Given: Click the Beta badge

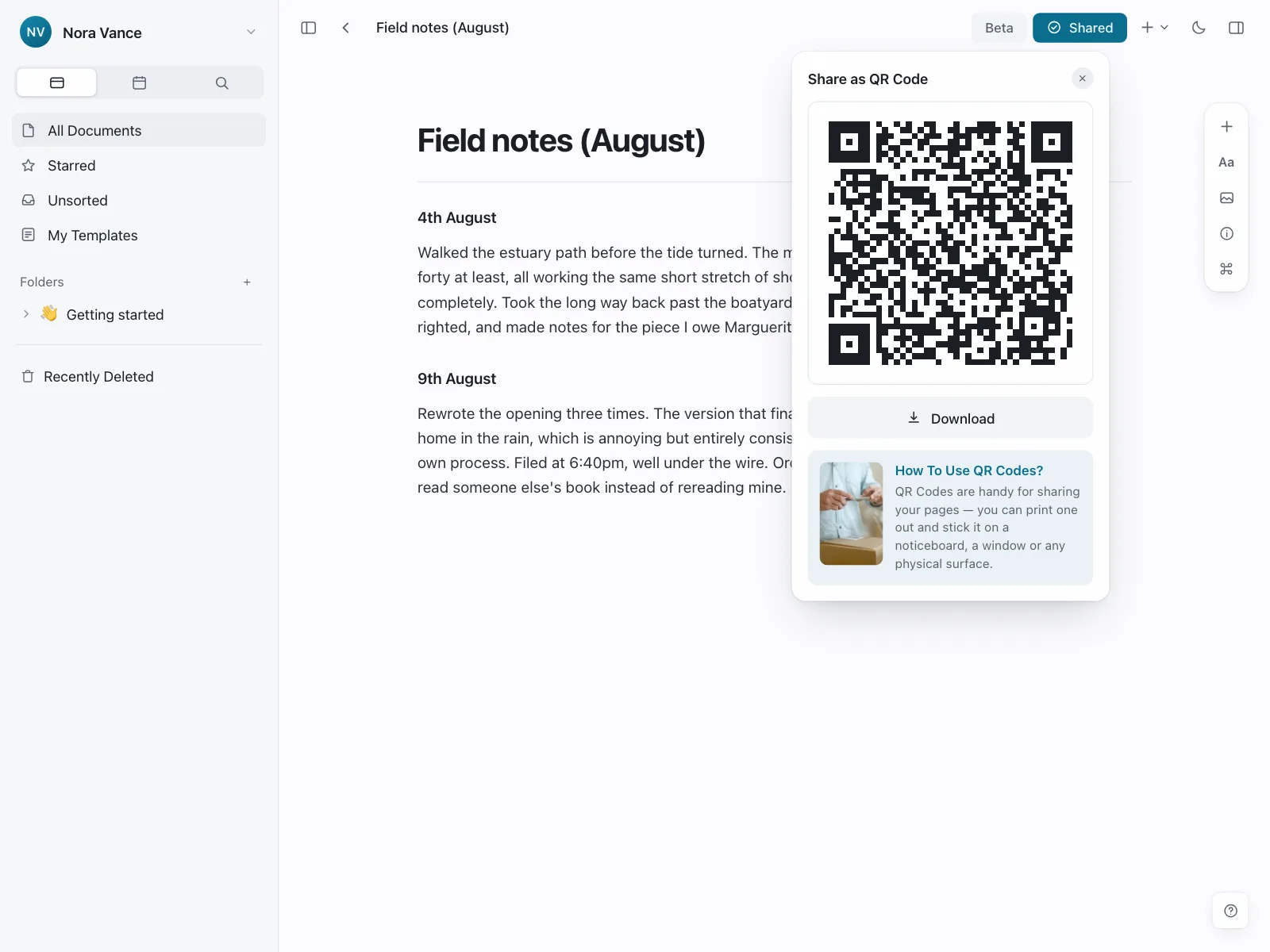Looking at the screenshot, I should pyautogui.click(x=999, y=28).
